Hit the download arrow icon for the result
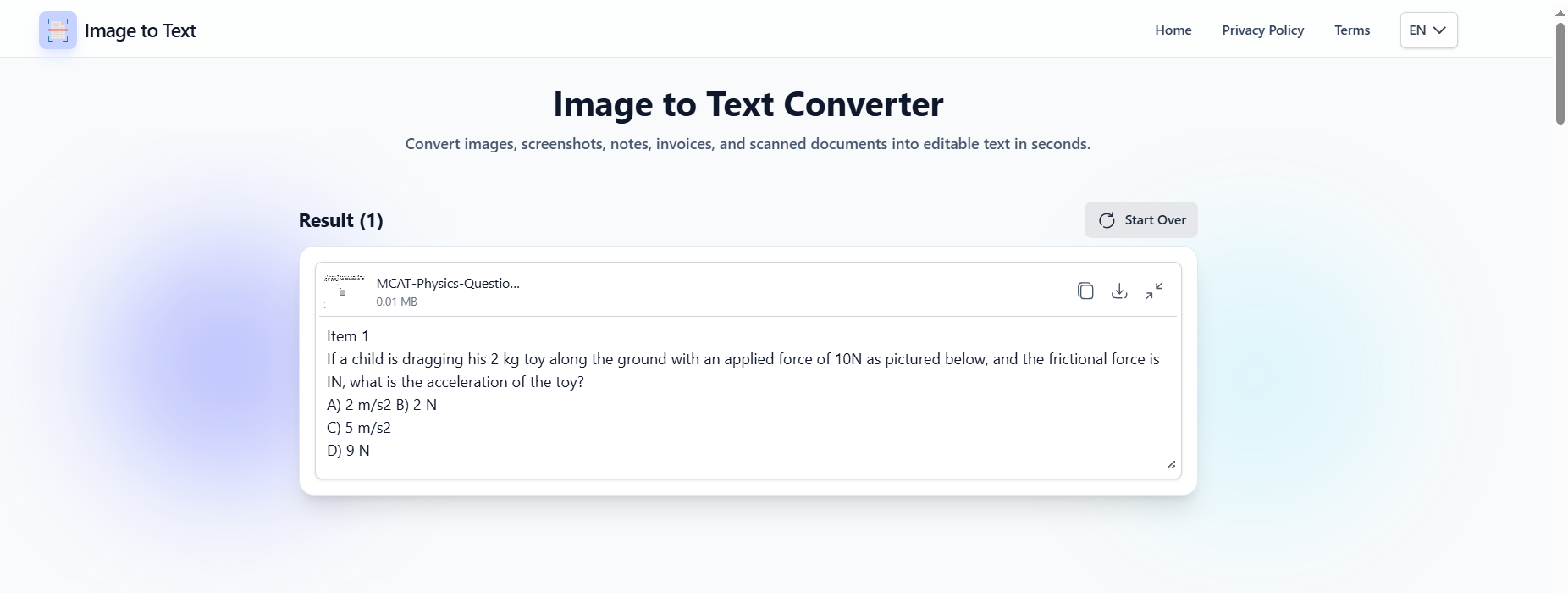 tap(1119, 291)
